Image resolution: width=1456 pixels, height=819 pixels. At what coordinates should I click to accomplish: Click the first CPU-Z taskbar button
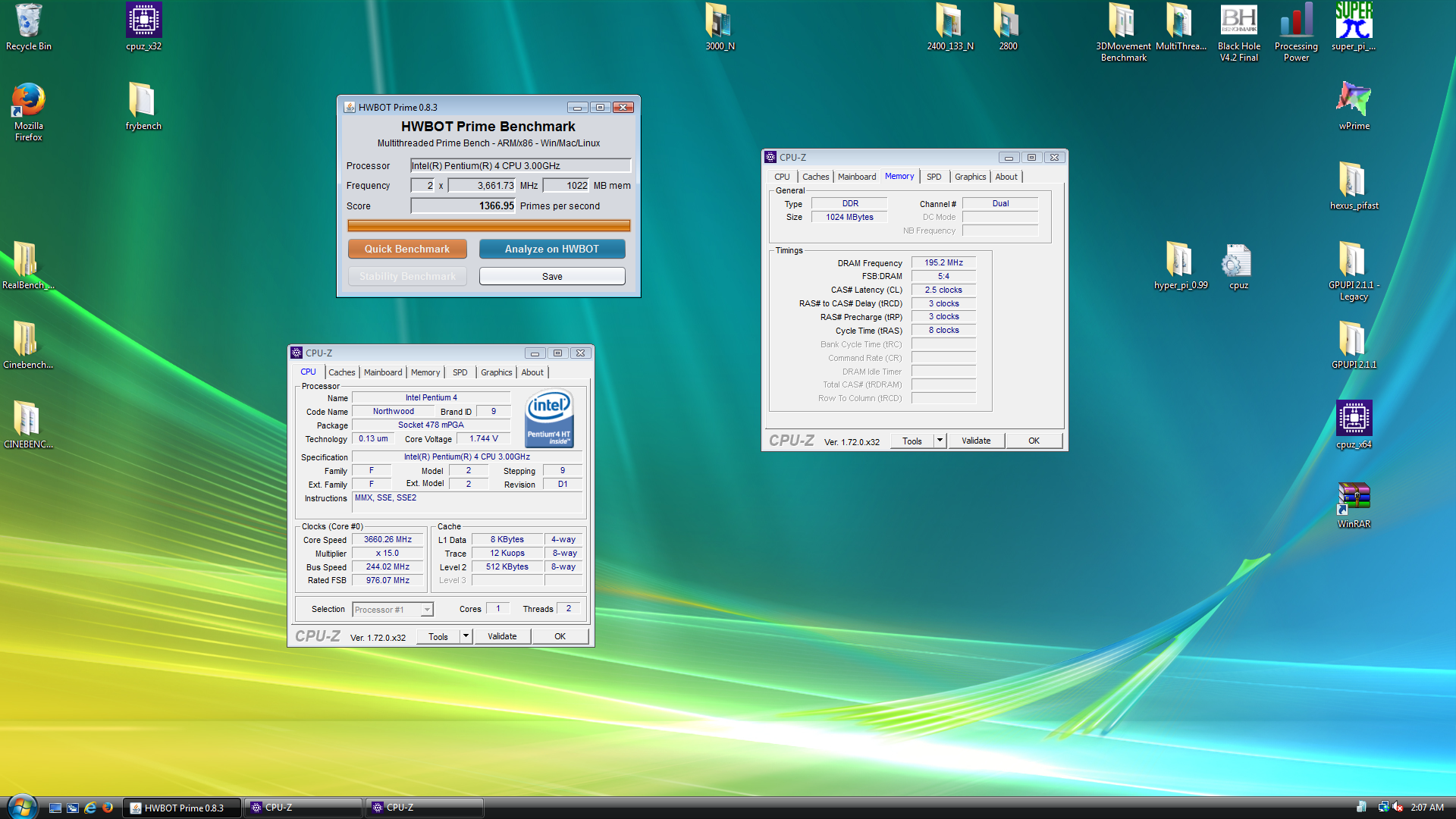tap(303, 808)
